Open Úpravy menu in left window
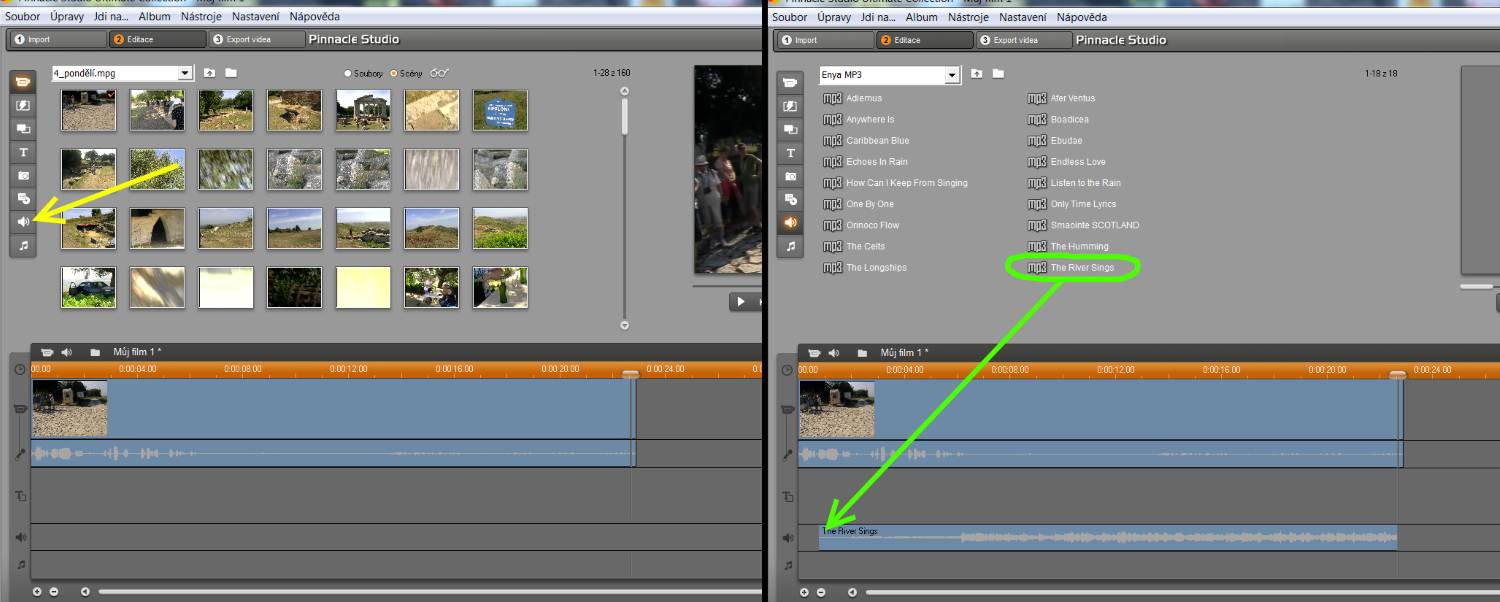The height and width of the screenshot is (602, 1500). pyautogui.click(x=66, y=17)
